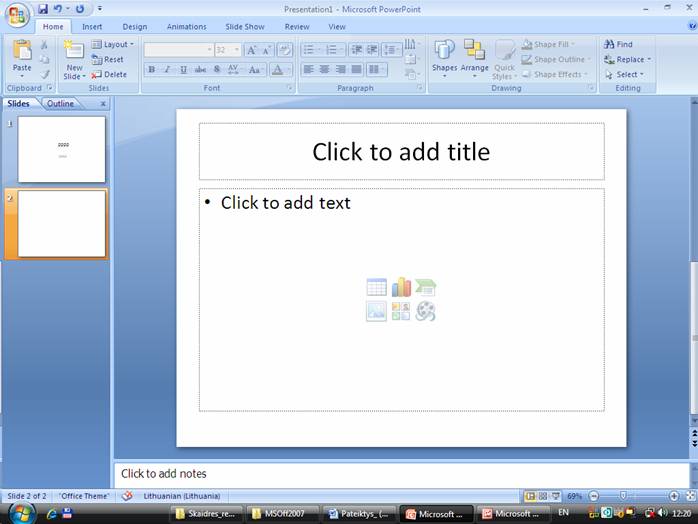Toggle Align Text Left
The width and height of the screenshot is (698, 524).
click(308, 69)
